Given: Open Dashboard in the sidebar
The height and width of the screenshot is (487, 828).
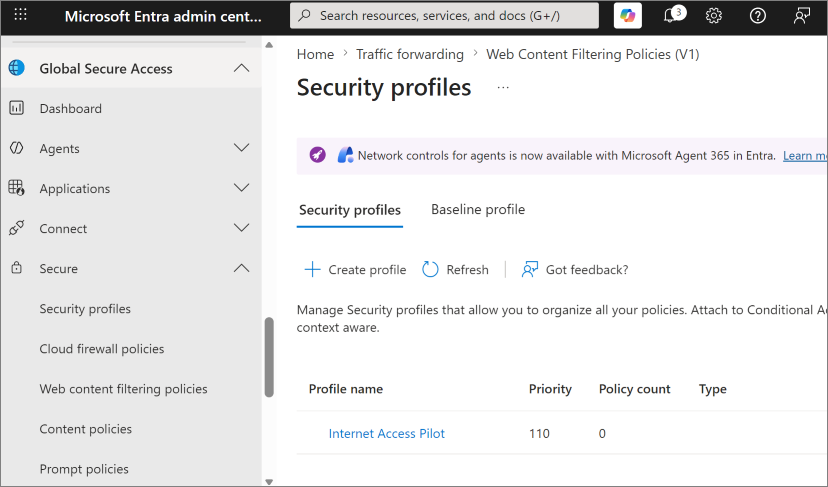Looking at the screenshot, I should [x=70, y=109].
